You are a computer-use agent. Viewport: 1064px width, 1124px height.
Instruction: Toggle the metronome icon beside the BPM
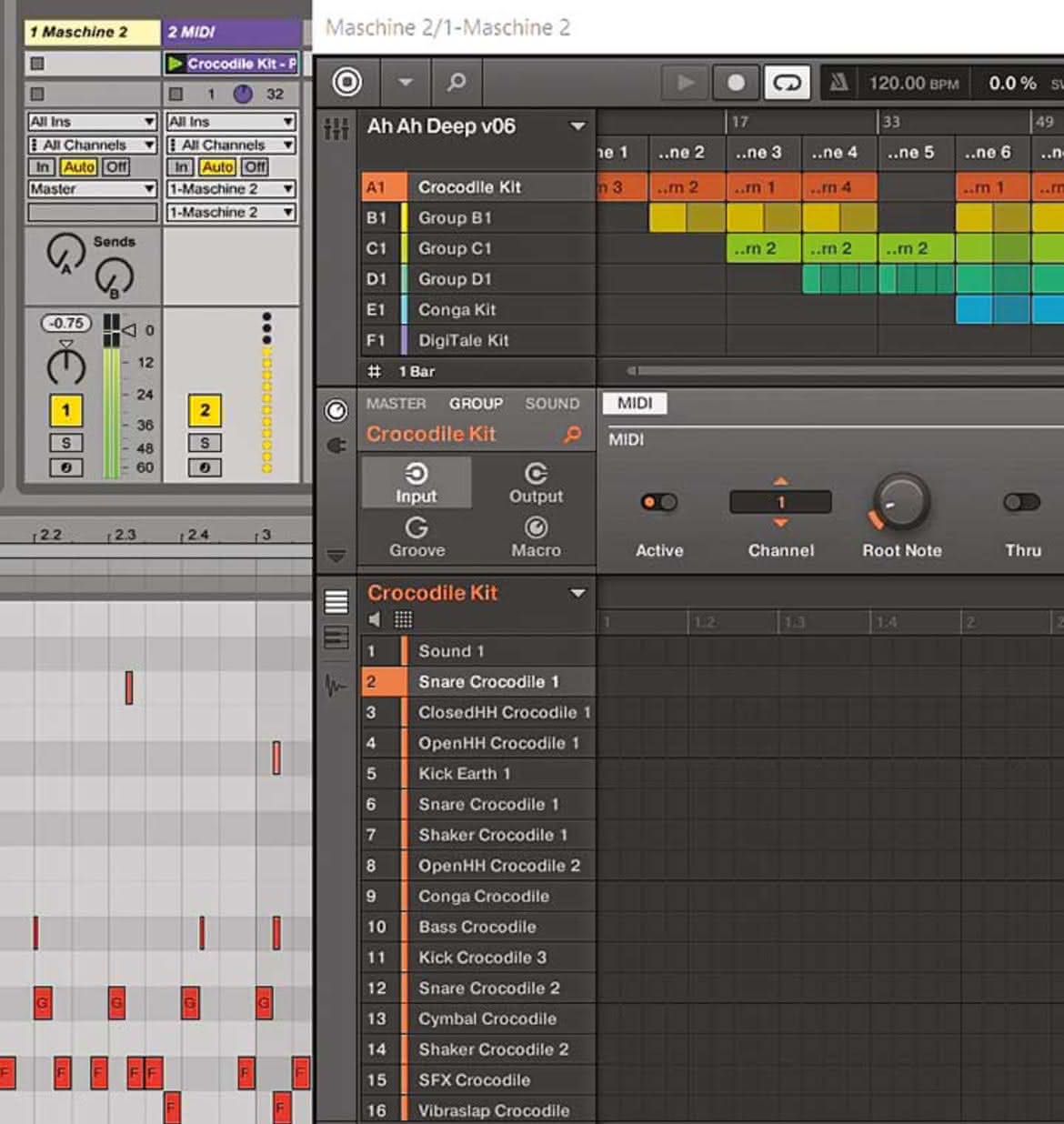(x=839, y=83)
